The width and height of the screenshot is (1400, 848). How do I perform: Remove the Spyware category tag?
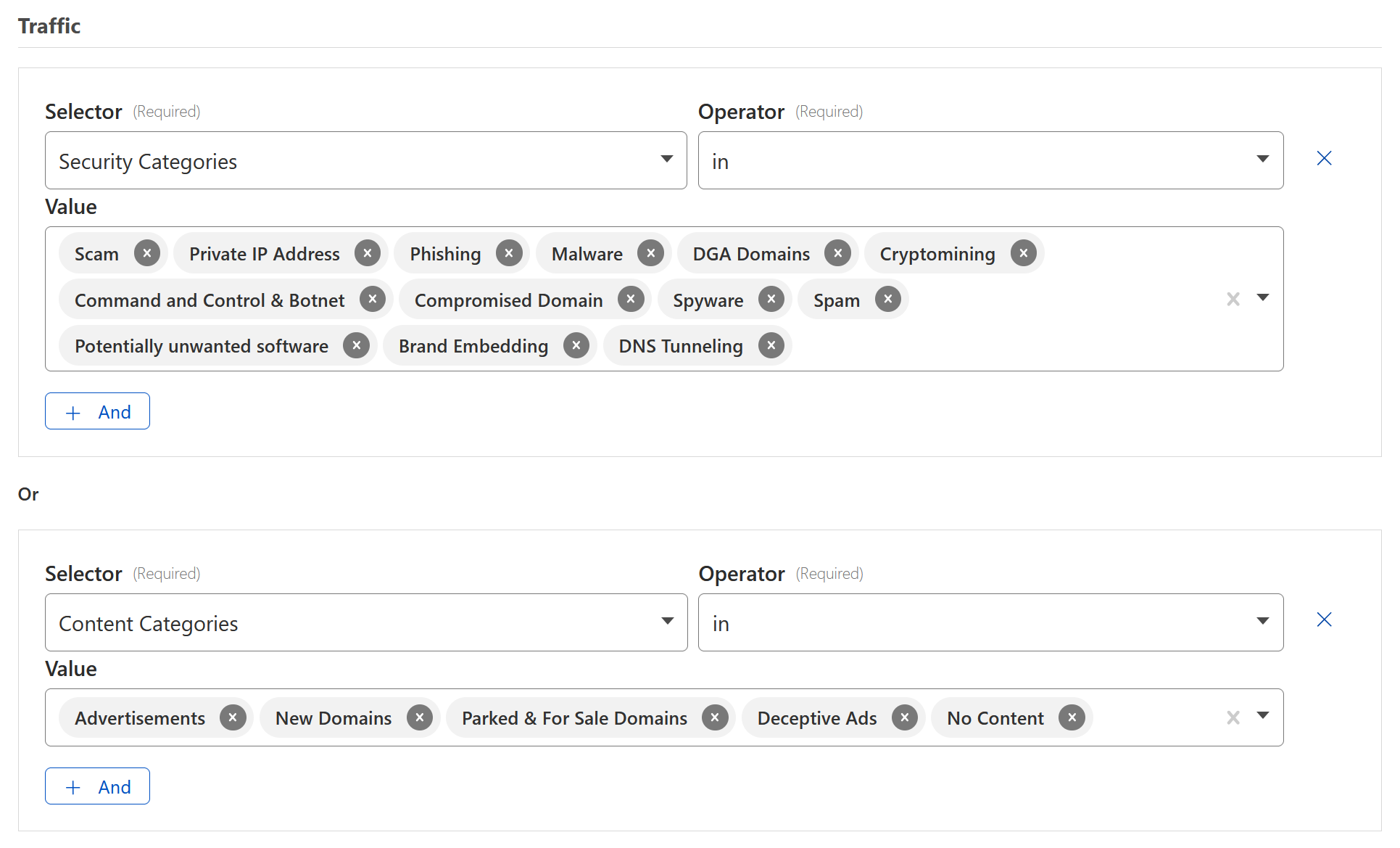coord(771,299)
